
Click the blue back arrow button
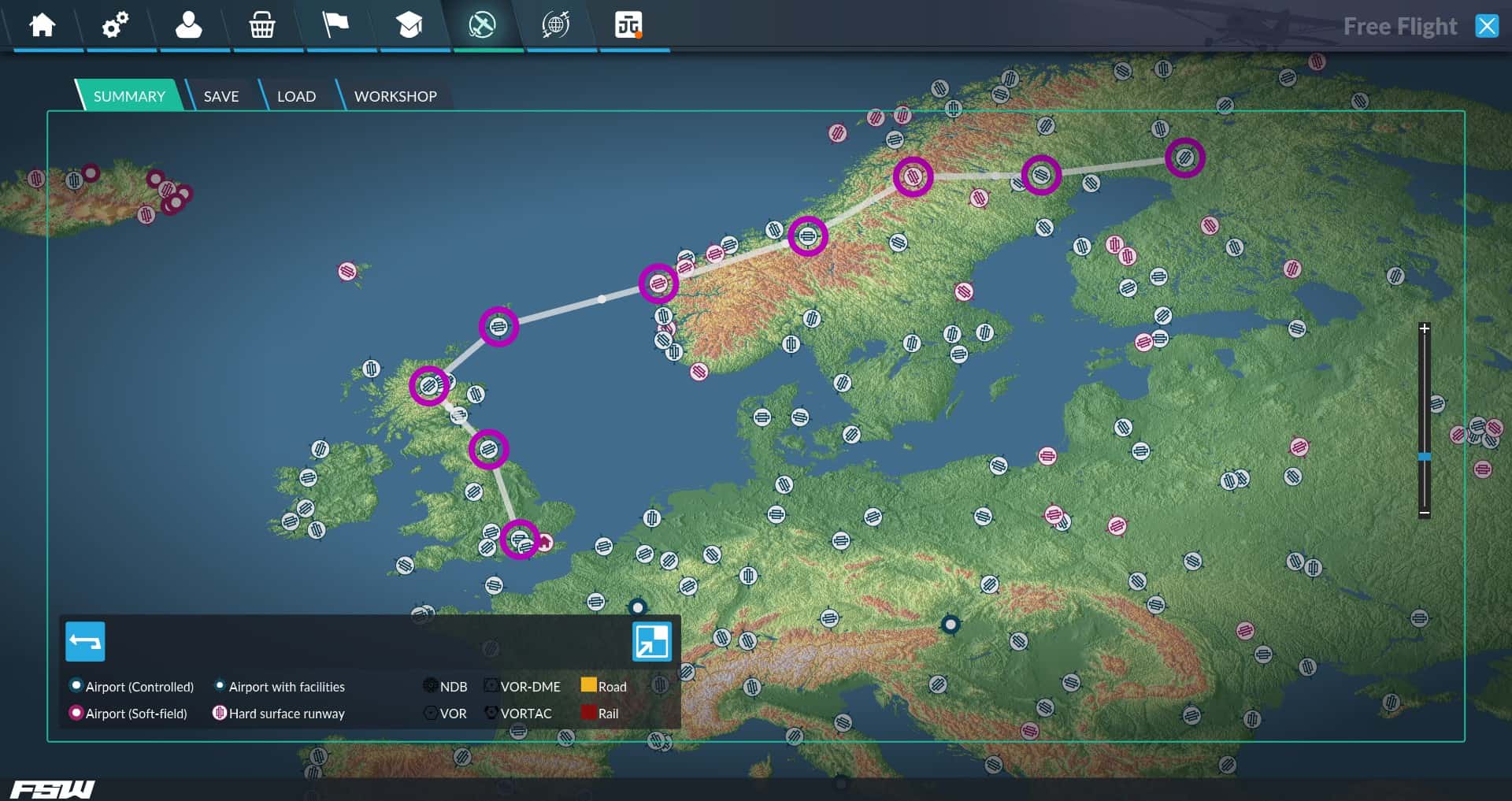(x=85, y=641)
